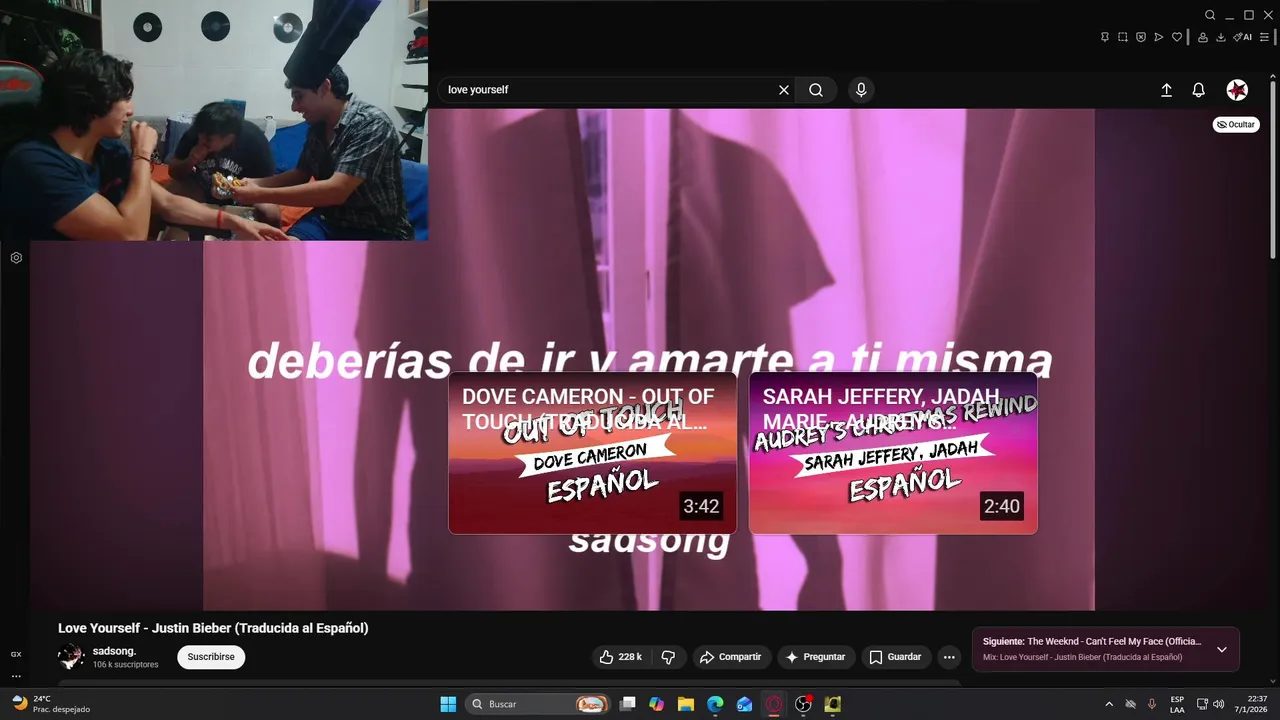Open the Opera profile person icon
This screenshot has height=720, width=1280.
(1203, 37)
